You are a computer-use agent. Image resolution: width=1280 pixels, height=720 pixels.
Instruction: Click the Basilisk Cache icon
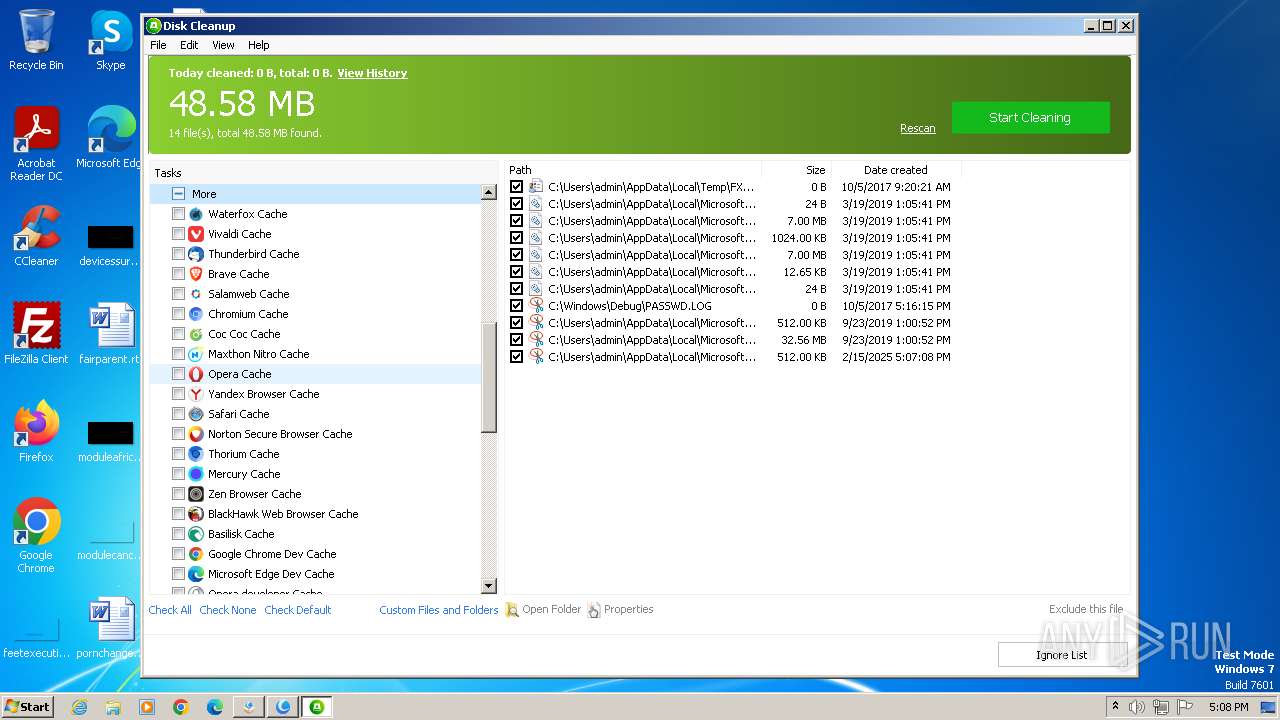[x=196, y=534]
